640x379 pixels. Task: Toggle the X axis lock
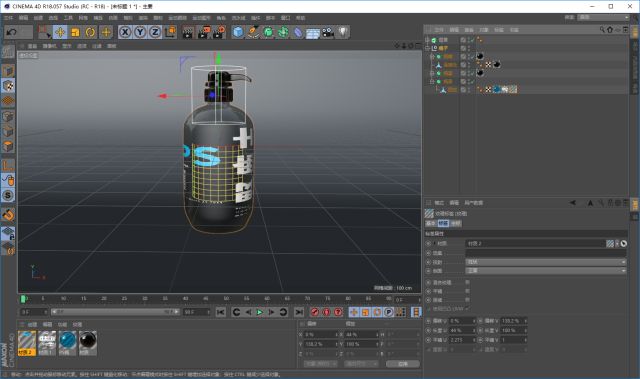(125, 32)
